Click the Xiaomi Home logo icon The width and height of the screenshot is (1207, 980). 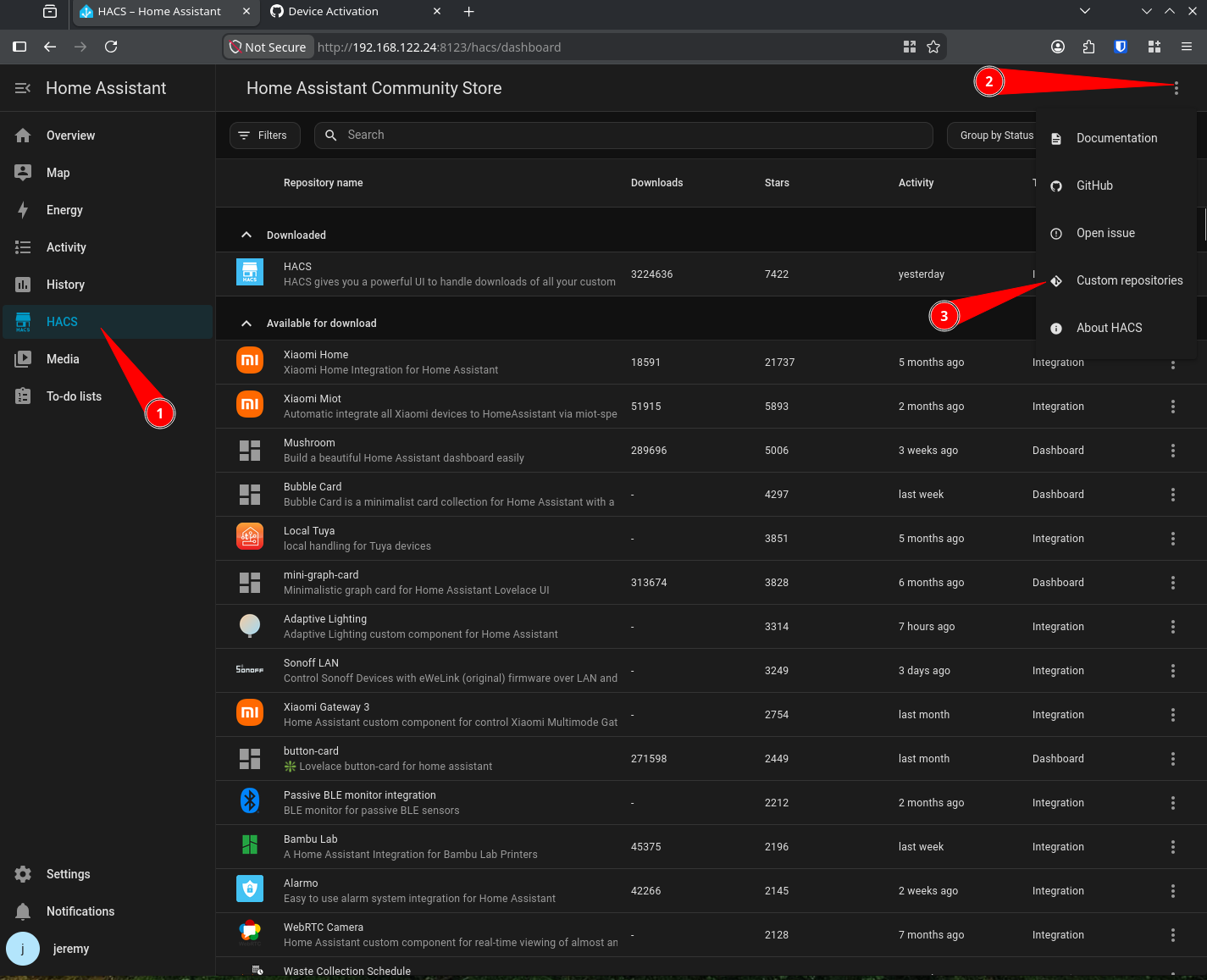[x=250, y=360]
